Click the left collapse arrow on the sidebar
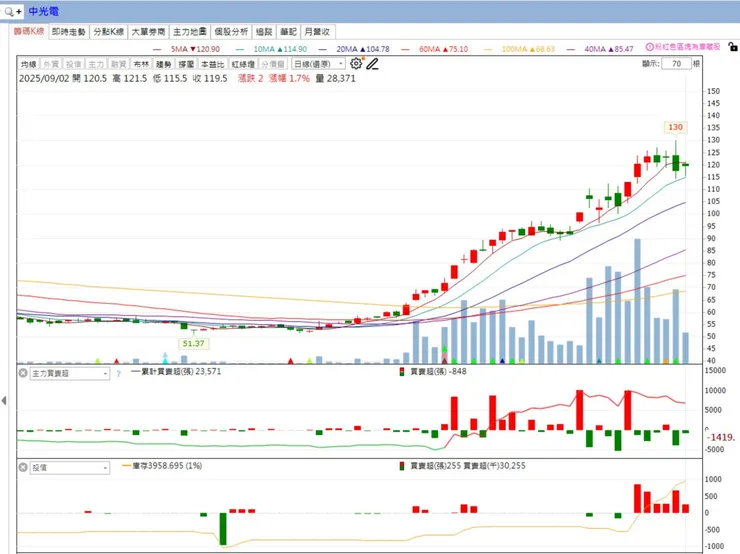The width and height of the screenshot is (740, 554). click(x=4, y=401)
